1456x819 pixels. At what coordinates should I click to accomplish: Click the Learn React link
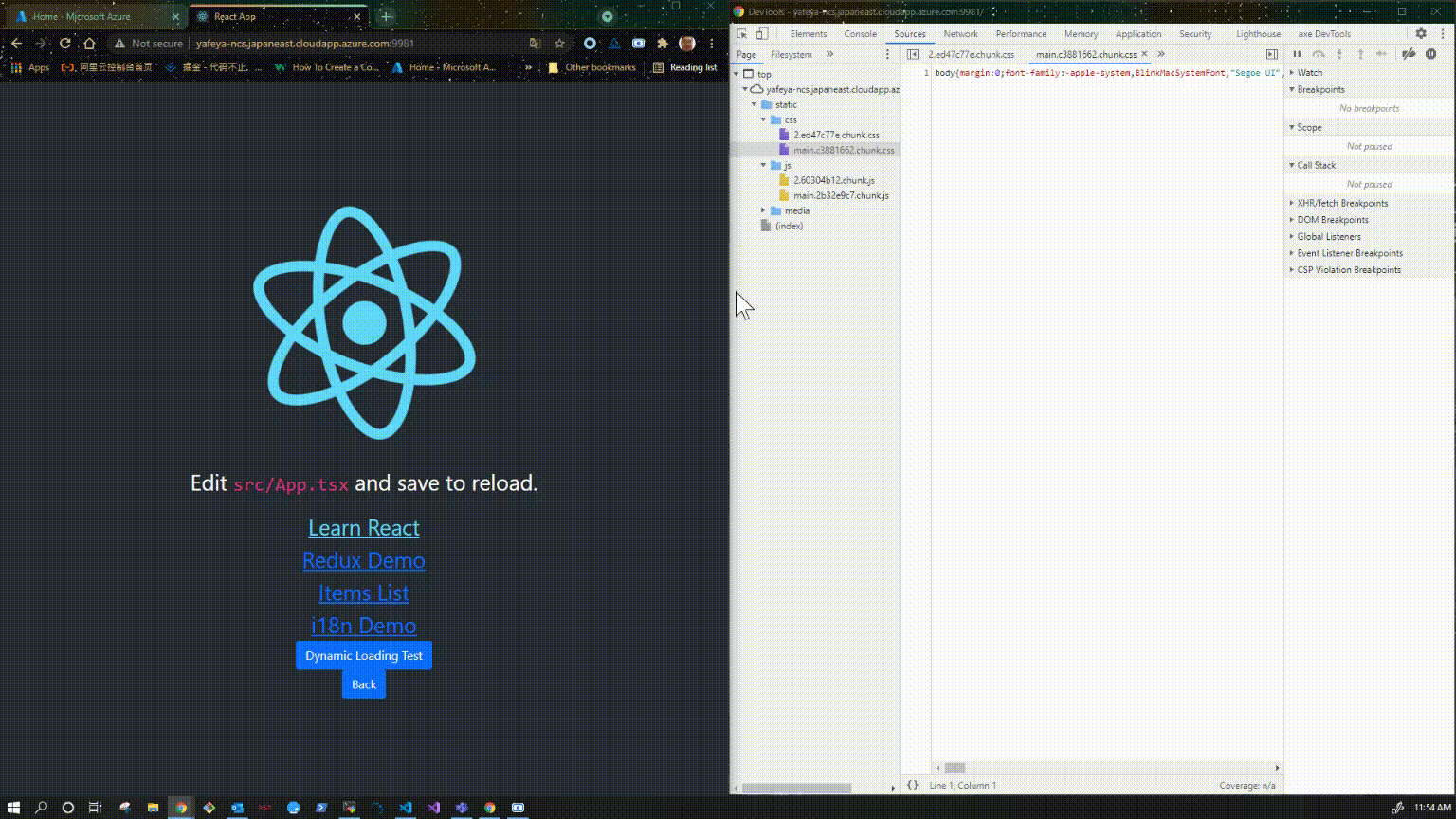click(364, 528)
